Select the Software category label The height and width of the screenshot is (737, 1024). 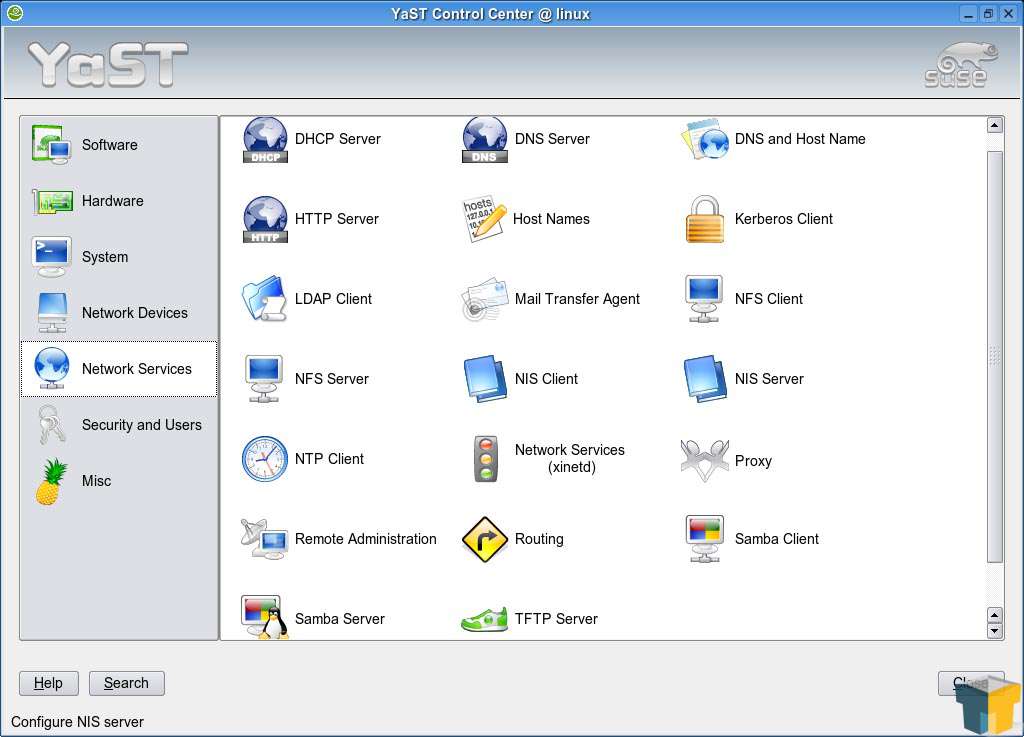pyautogui.click(x=110, y=145)
